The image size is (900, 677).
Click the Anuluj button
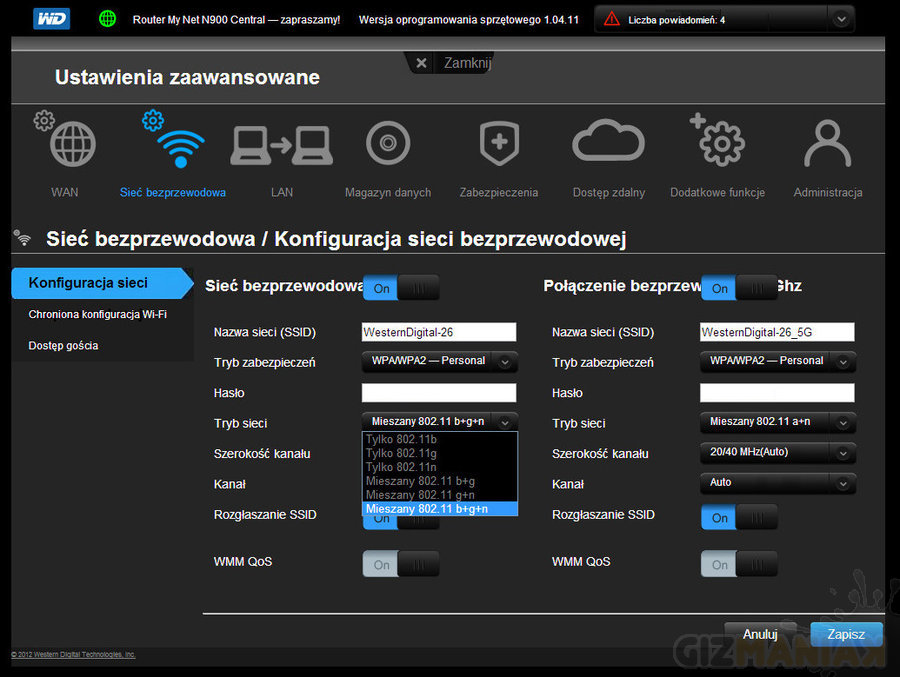(760, 634)
